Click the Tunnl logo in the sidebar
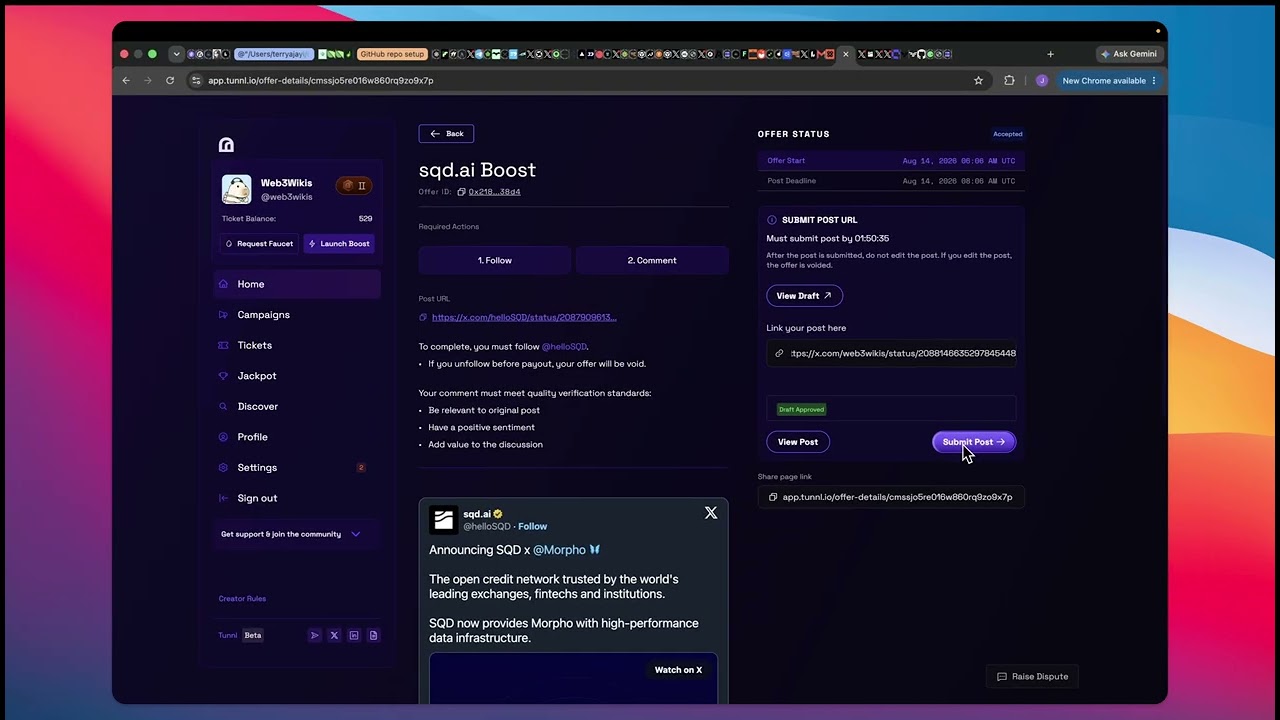 click(x=226, y=145)
